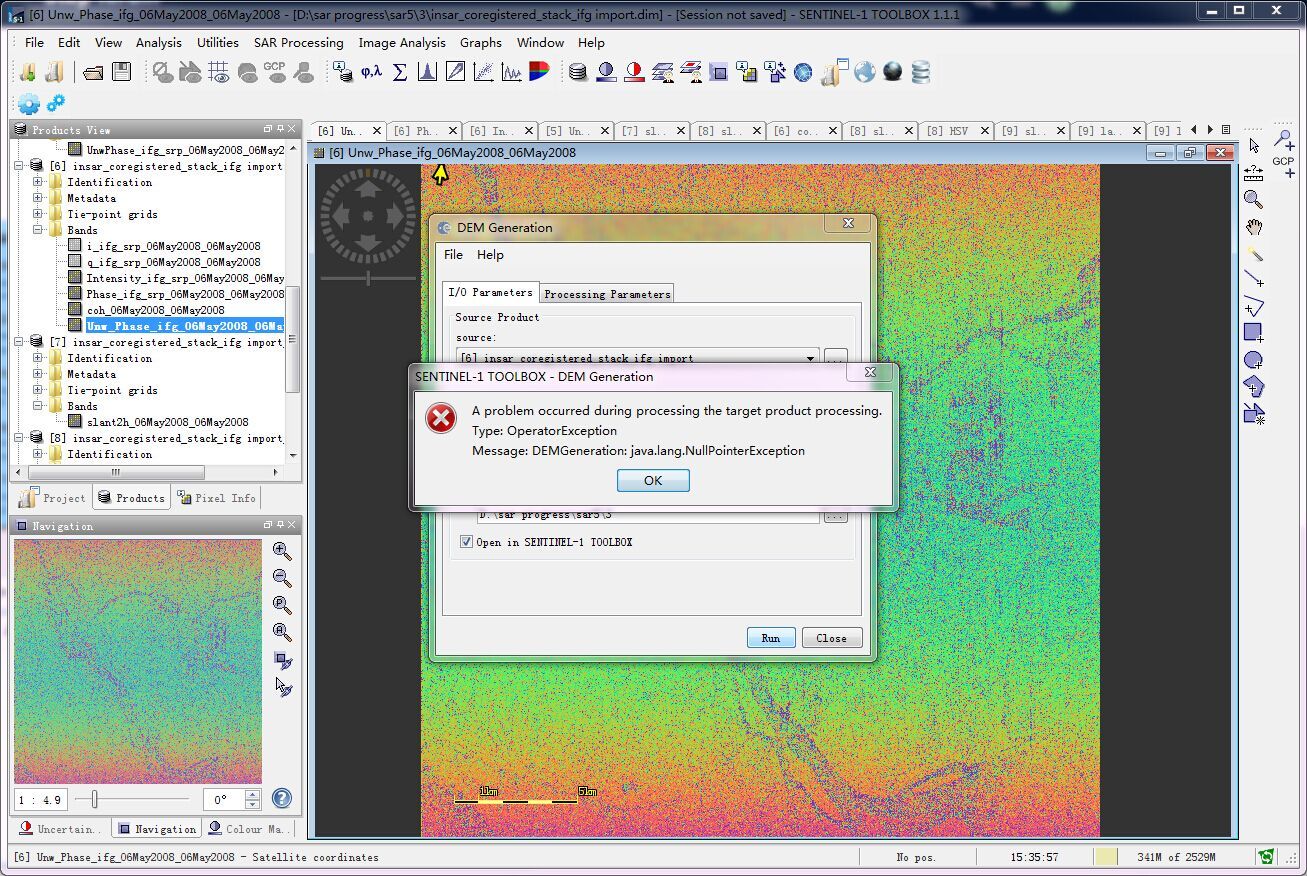This screenshot has height=876, width=1307.
Task: Select the panning hand tool
Action: point(1253,228)
